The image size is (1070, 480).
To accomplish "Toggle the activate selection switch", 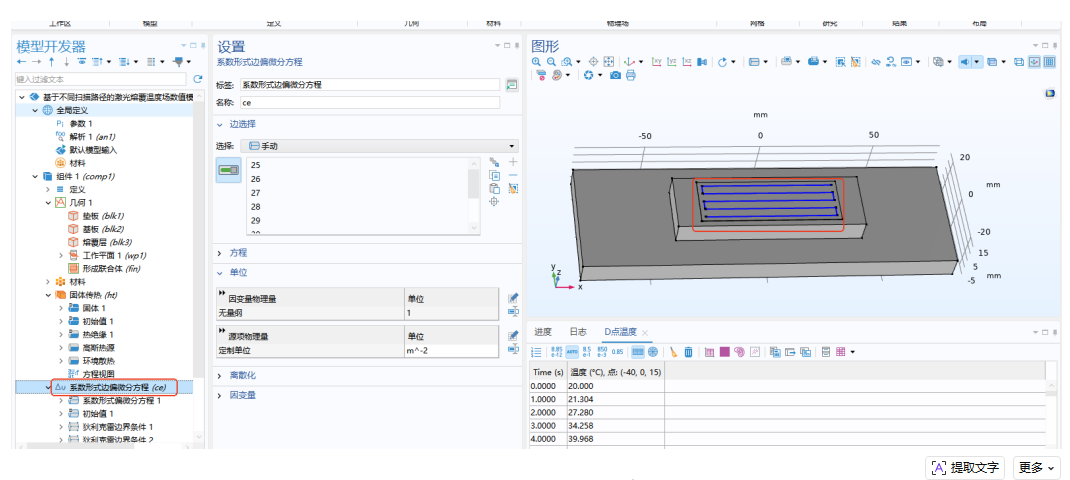I will [x=229, y=169].
